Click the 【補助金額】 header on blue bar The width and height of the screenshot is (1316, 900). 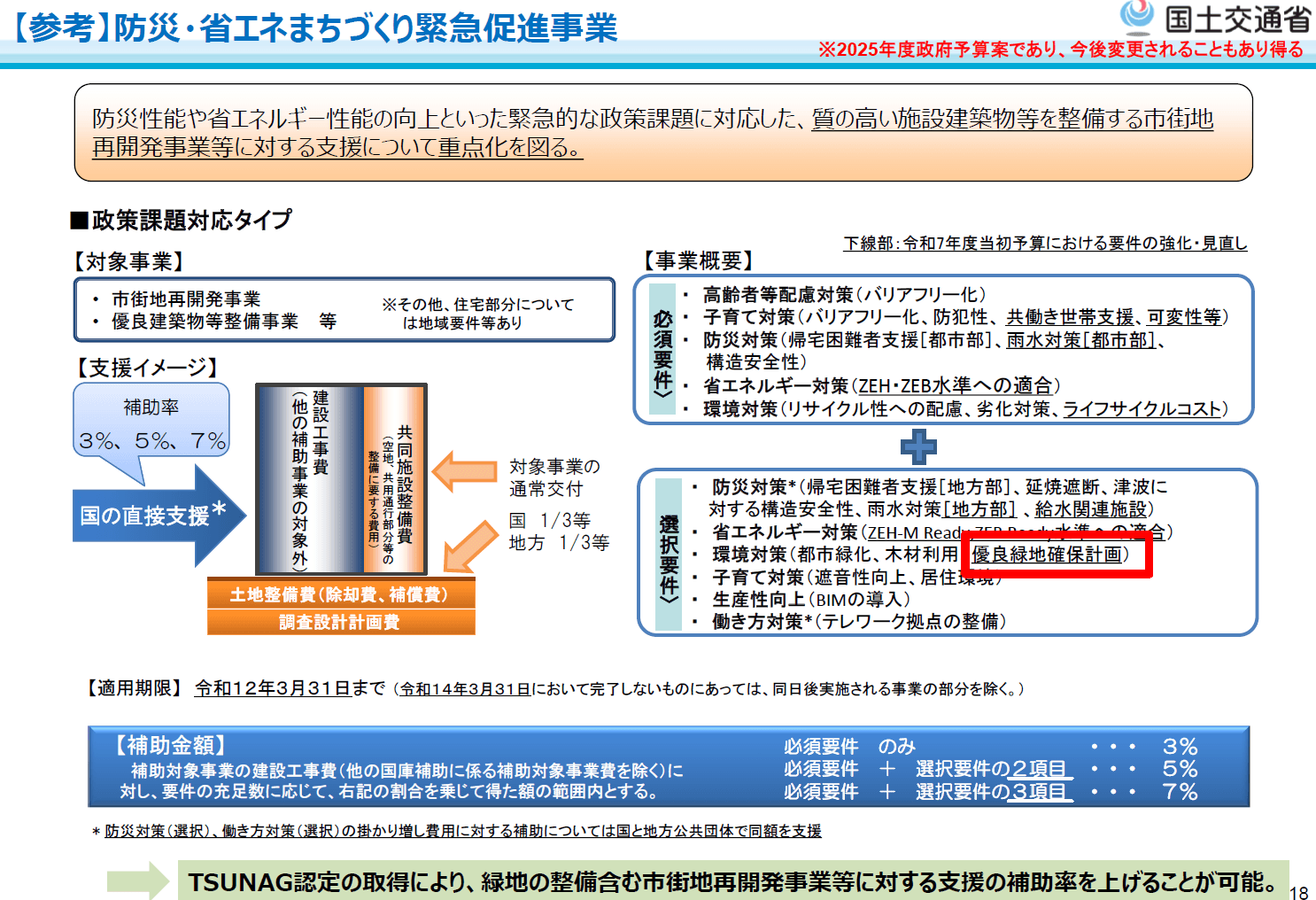click(x=168, y=744)
